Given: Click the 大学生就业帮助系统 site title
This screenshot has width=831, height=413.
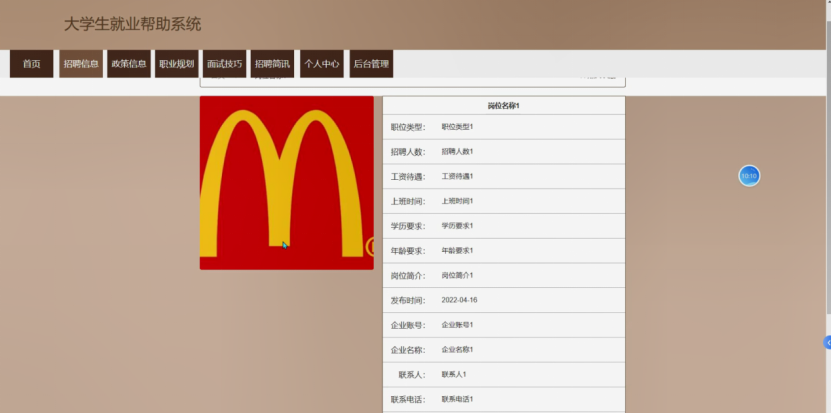Looking at the screenshot, I should click(x=132, y=24).
